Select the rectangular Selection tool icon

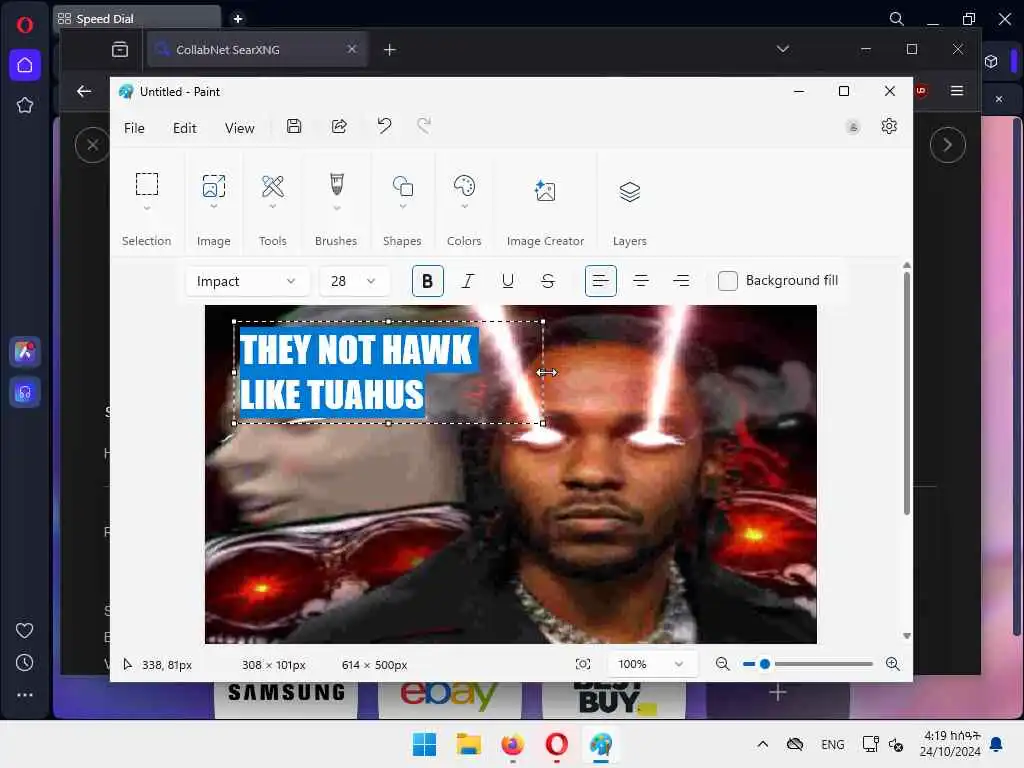click(147, 184)
